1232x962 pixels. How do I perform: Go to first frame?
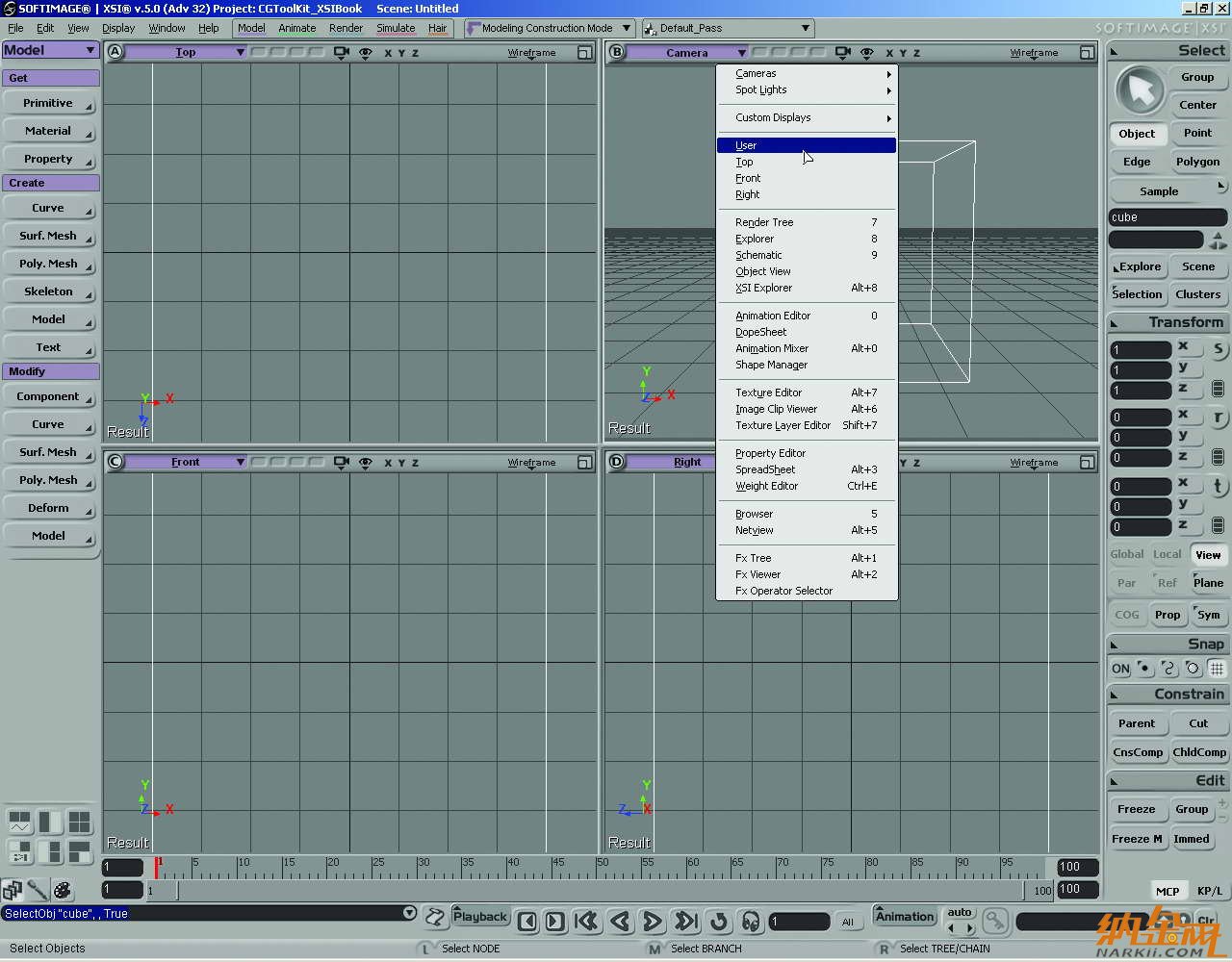pos(586,921)
